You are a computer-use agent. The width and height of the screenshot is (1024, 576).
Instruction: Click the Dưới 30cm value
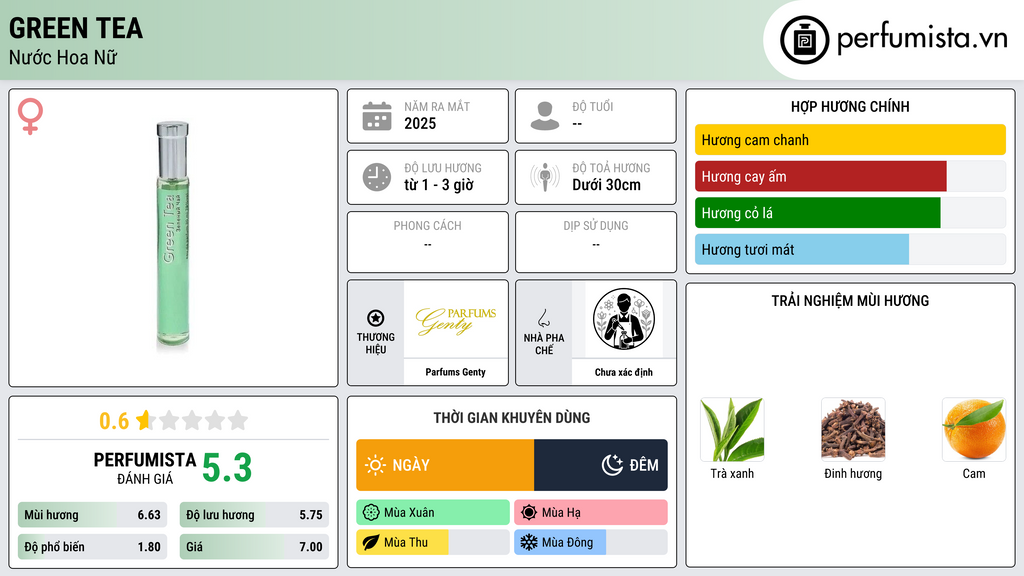(x=607, y=185)
